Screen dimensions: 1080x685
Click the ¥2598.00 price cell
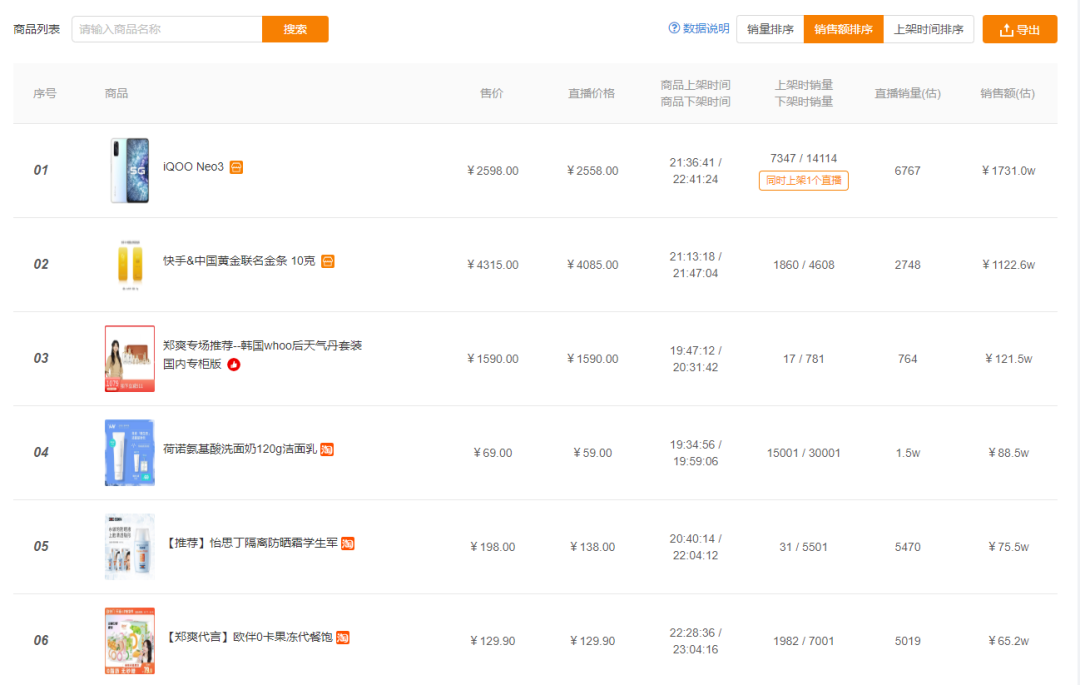coord(492,171)
